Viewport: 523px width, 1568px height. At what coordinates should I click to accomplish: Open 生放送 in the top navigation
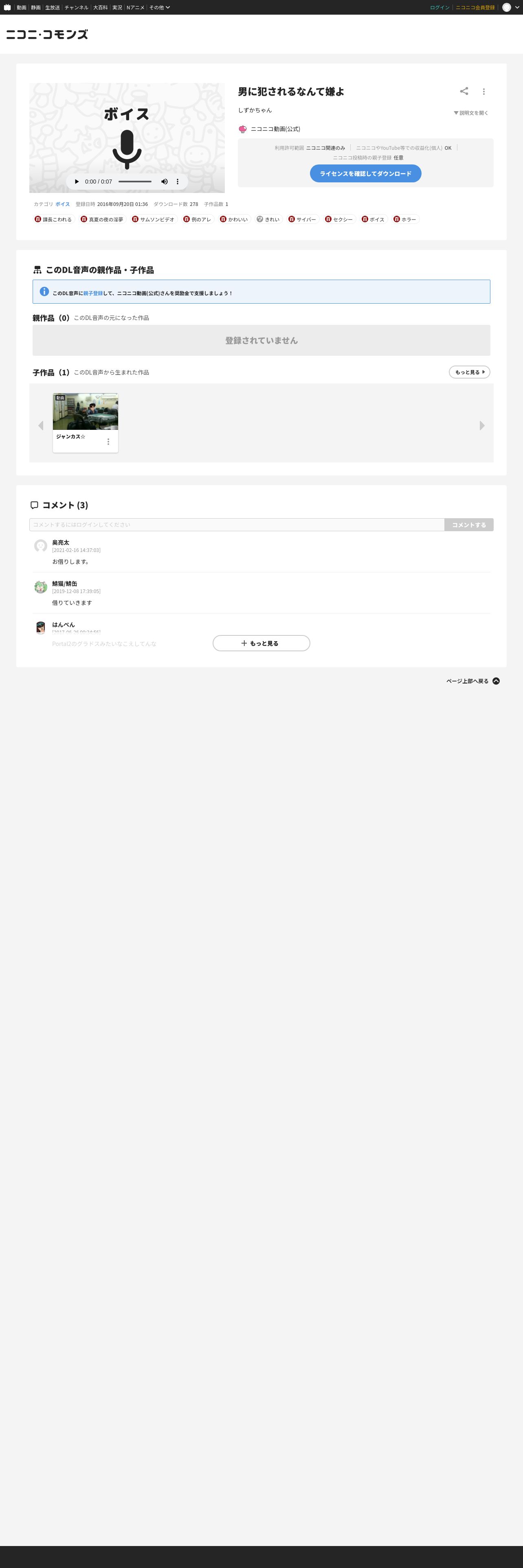point(53,7)
